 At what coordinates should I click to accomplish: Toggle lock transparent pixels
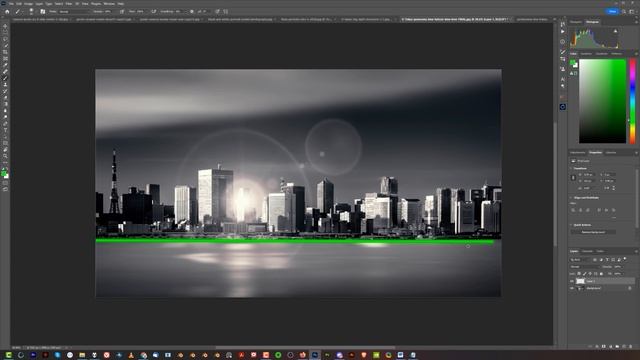579,274
